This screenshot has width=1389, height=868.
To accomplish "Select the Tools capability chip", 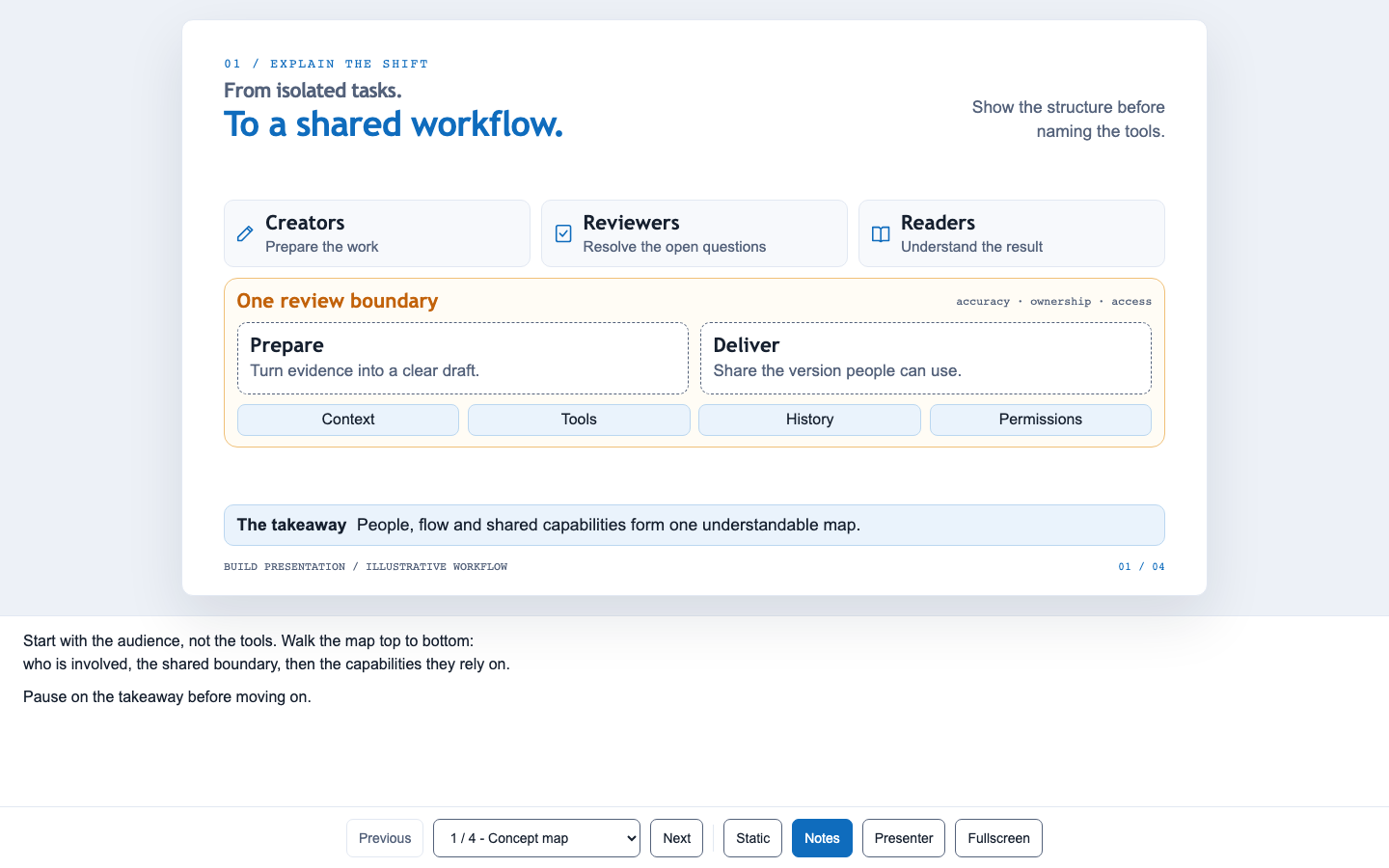I will click(x=579, y=420).
